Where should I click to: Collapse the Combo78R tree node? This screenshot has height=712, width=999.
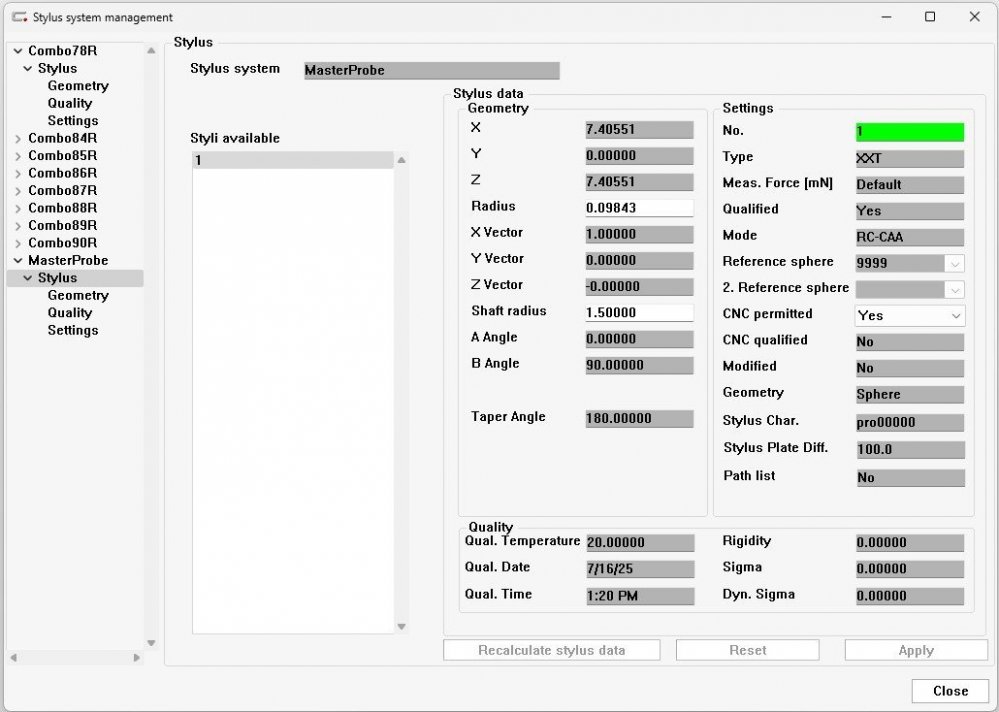pyautogui.click(x=18, y=51)
